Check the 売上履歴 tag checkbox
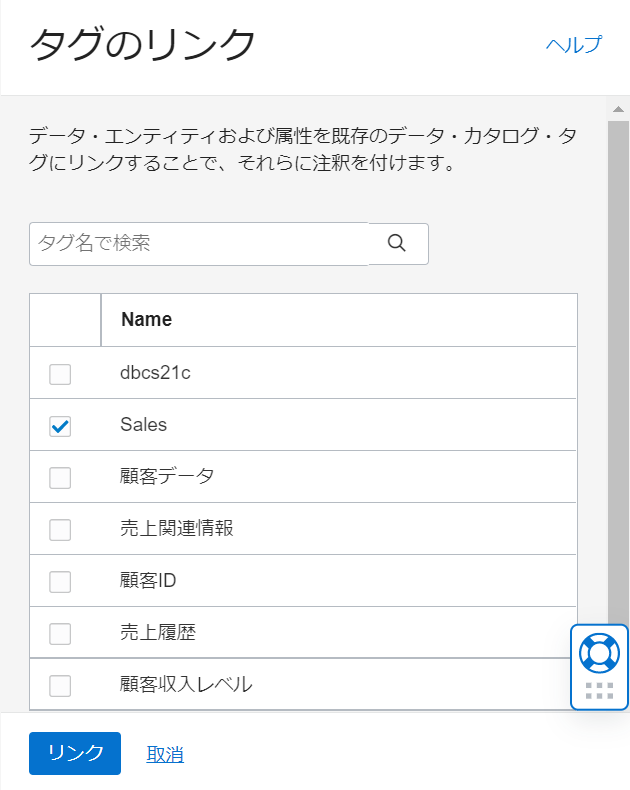Screen dimensions: 630x790 60,634
